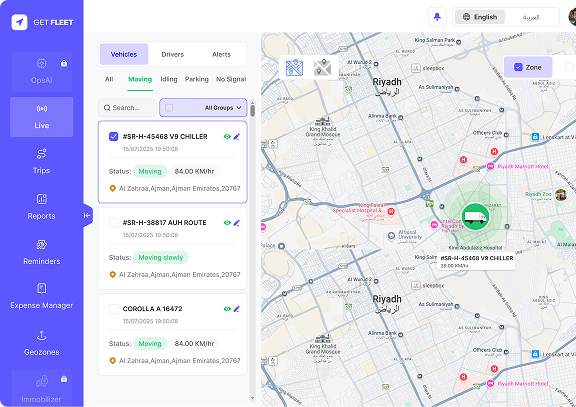Open the OpsAI sidebar item
This screenshot has width=576, height=407.
42,72
